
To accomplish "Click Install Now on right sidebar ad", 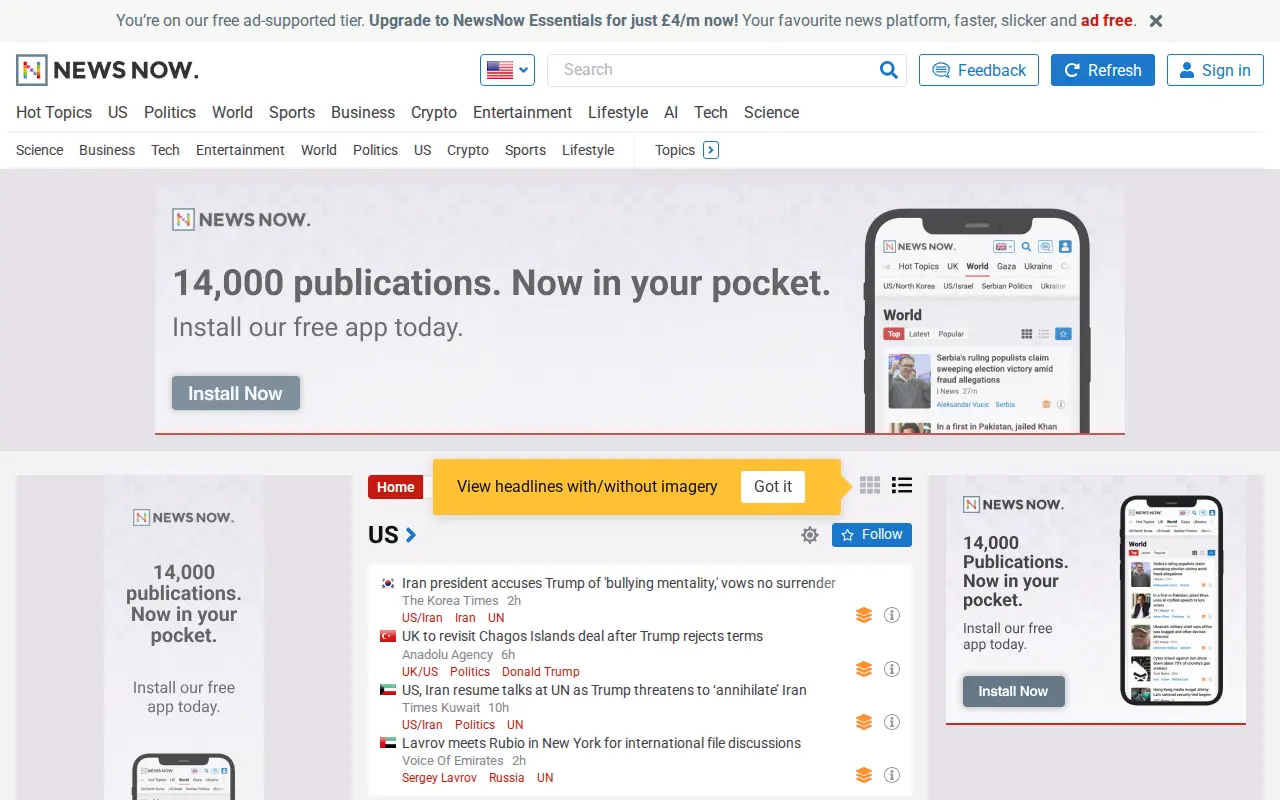I will tap(1013, 691).
